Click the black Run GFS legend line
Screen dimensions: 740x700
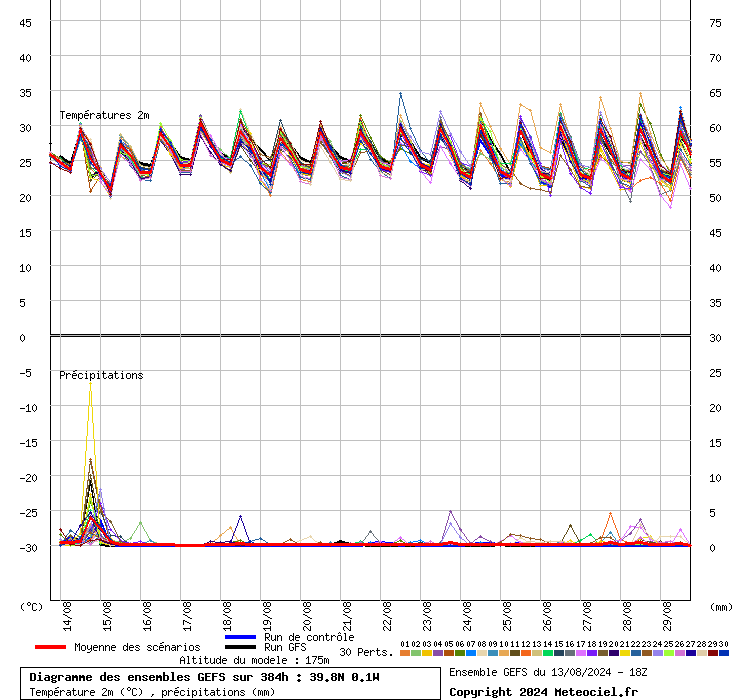click(240, 647)
